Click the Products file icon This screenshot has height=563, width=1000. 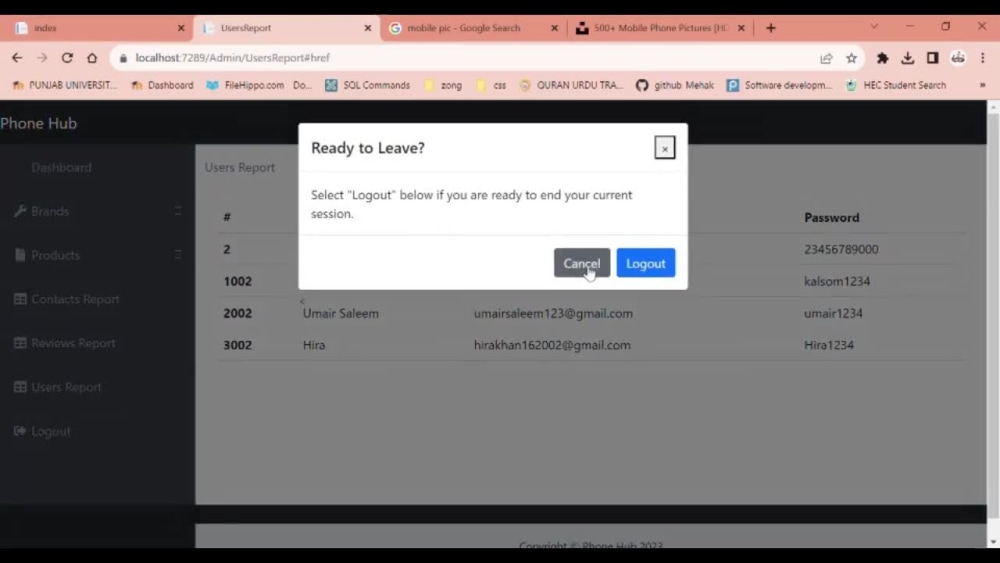click(20, 255)
